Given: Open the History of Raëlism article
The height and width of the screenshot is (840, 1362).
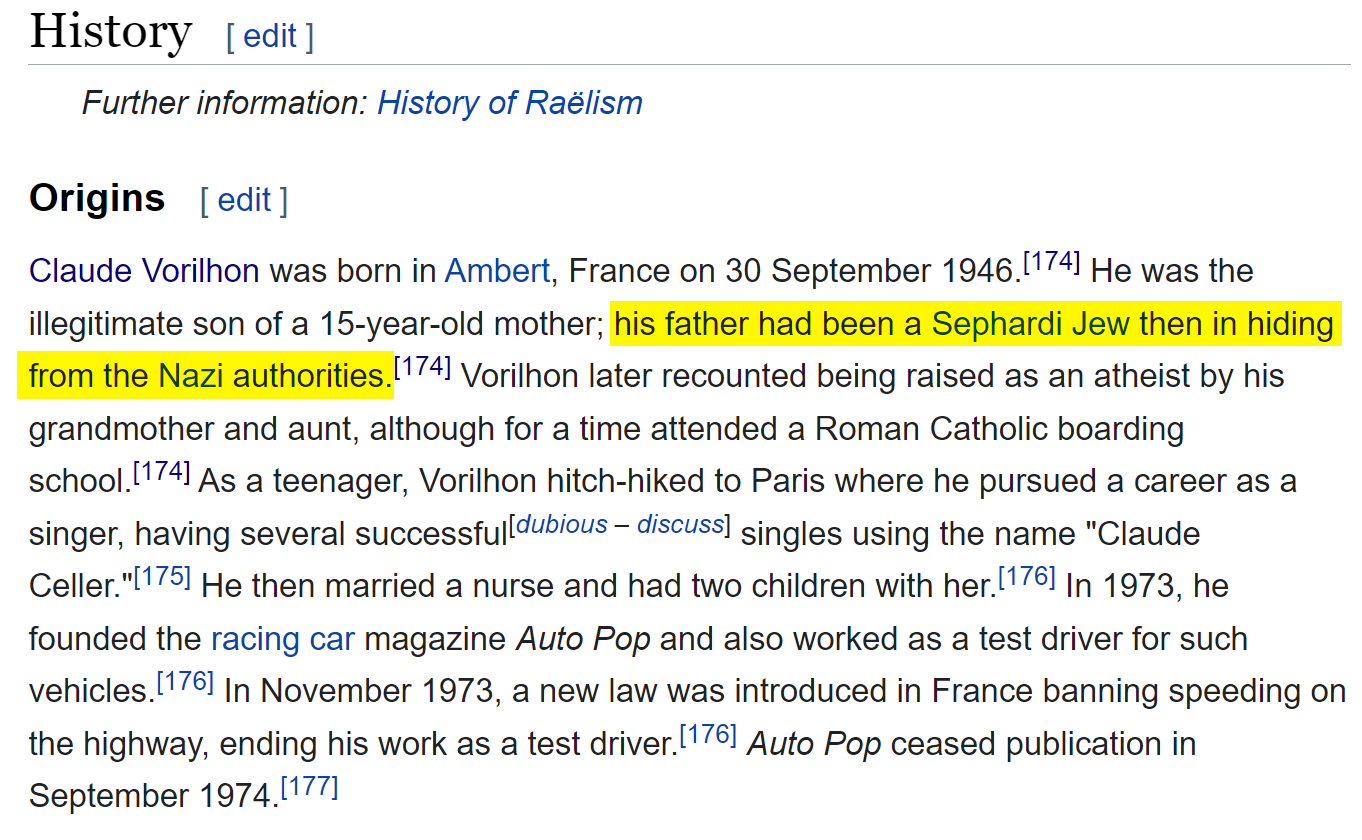Looking at the screenshot, I should 510,103.
